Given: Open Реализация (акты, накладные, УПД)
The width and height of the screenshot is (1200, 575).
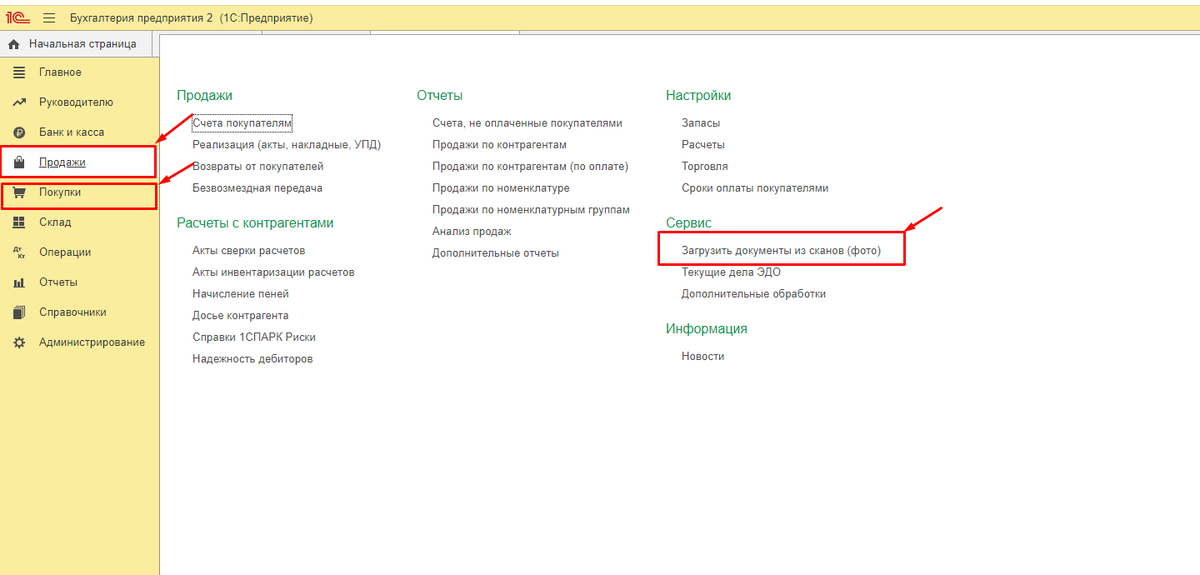Looking at the screenshot, I should pos(287,145).
